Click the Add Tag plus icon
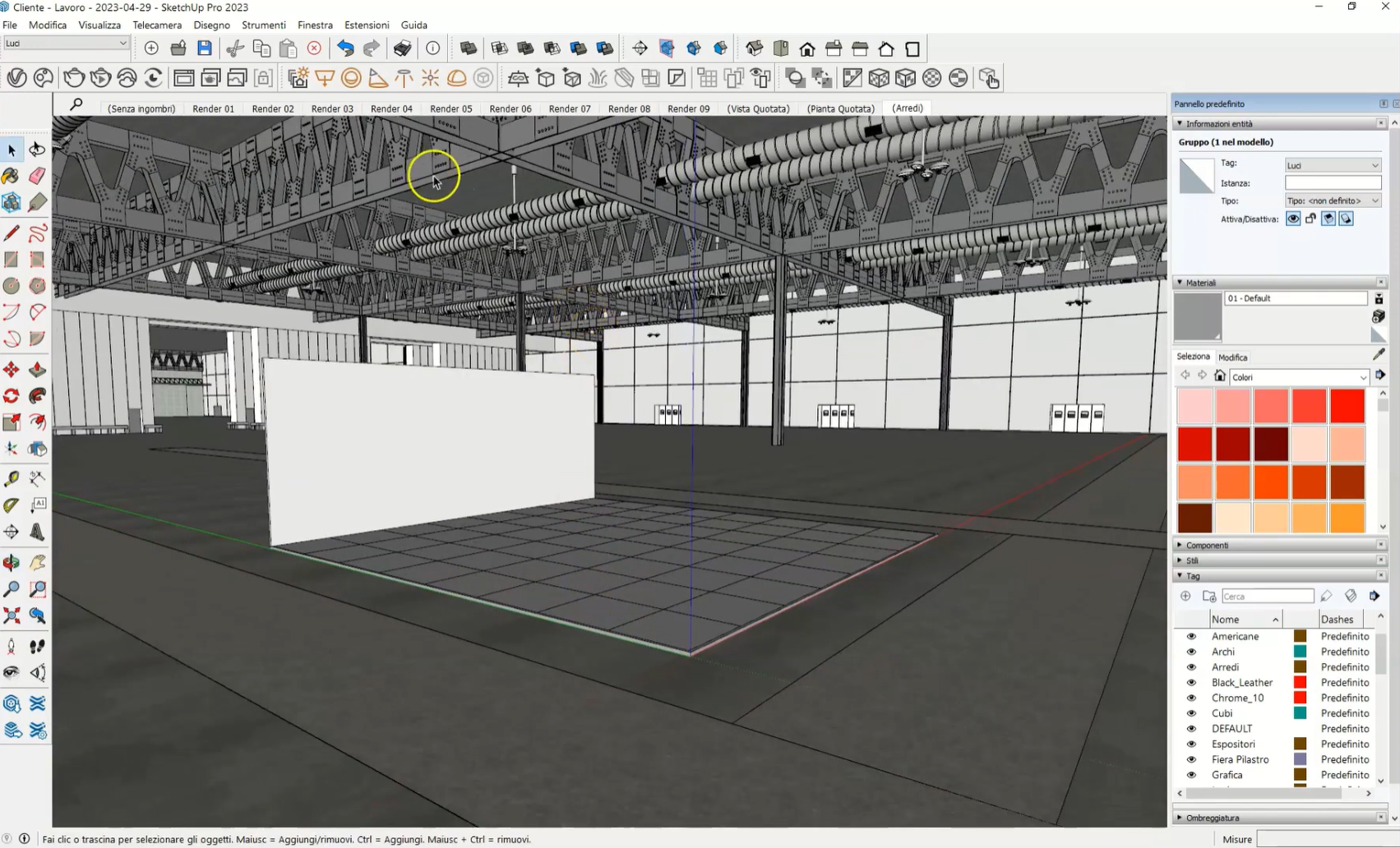Viewport: 1400px width, 848px height. tap(1185, 596)
